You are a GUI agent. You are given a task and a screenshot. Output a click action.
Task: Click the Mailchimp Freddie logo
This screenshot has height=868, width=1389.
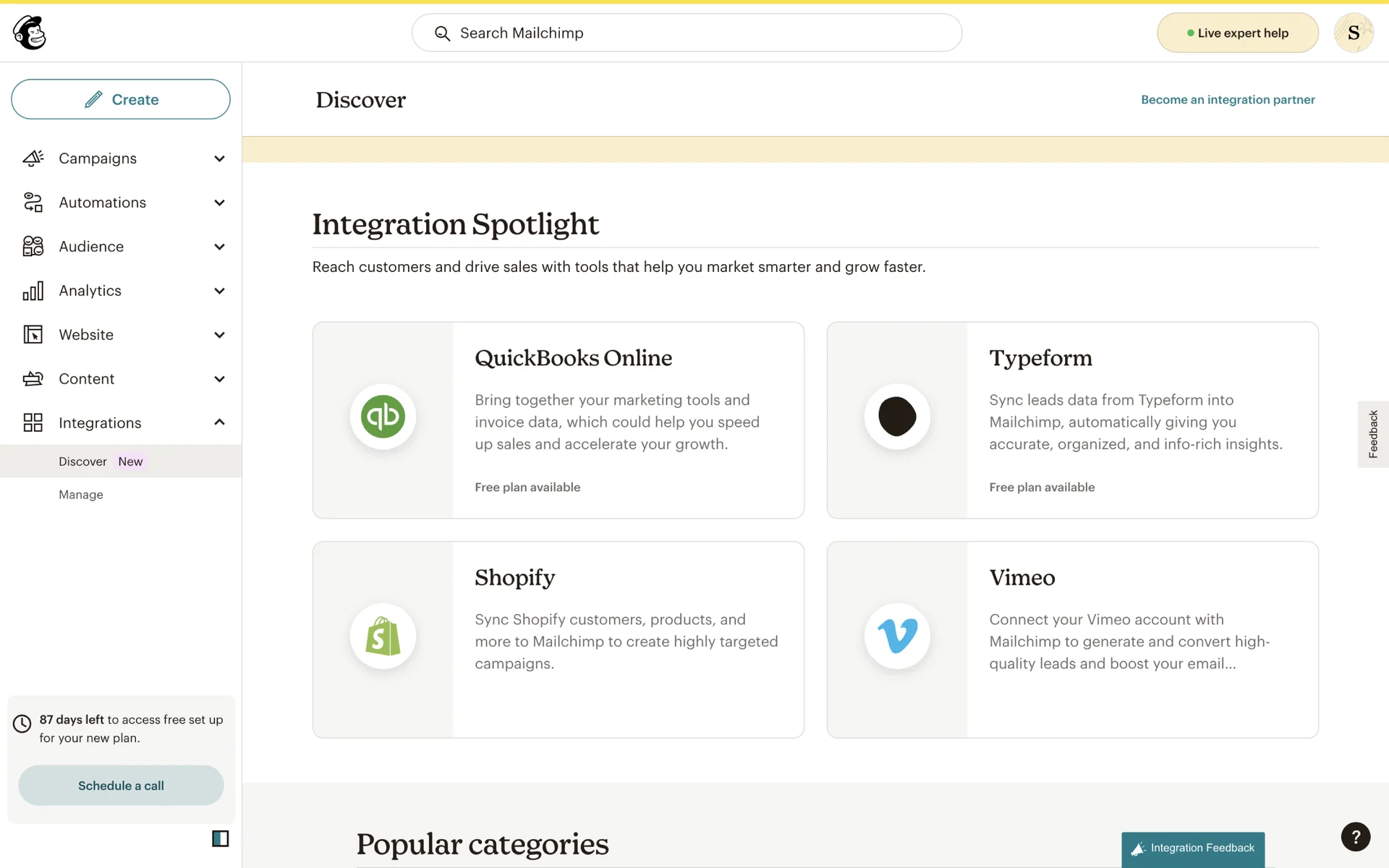click(x=30, y=33)
